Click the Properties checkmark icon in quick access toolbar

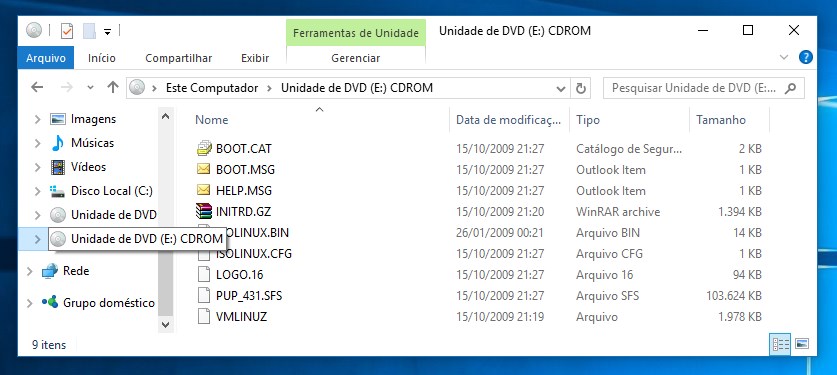(67, 31)
